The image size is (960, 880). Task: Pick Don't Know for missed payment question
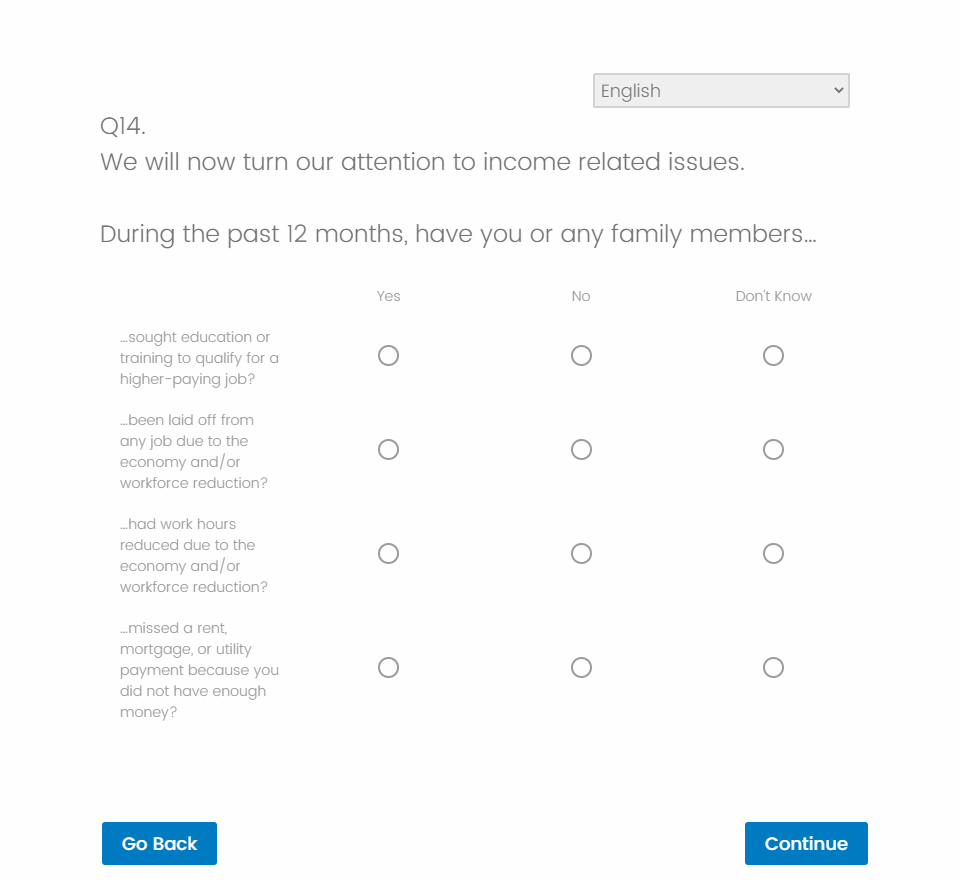(773, 668)
